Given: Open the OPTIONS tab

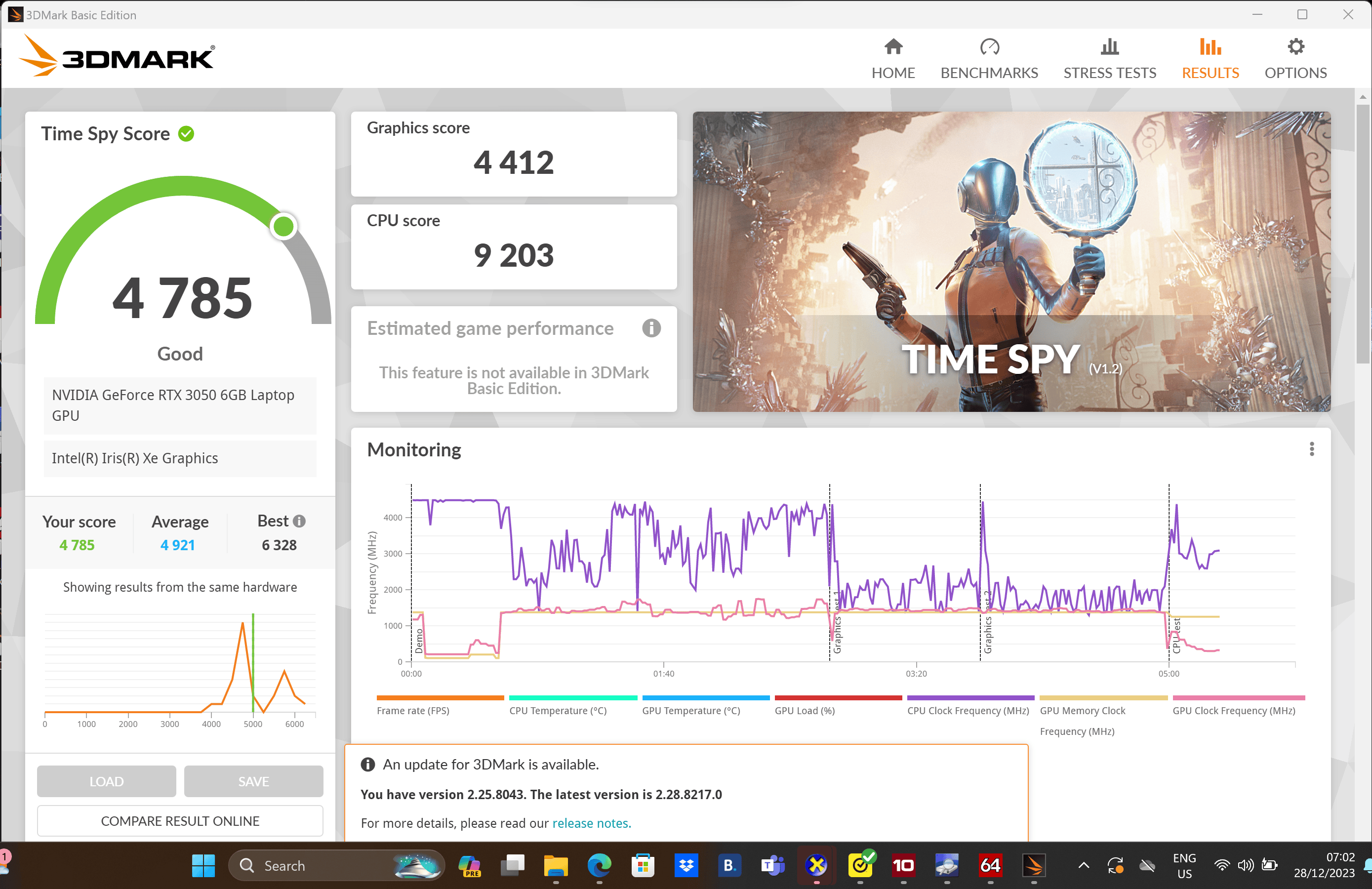Looking at the screenshot, I should pyautogui.click(x=1295, y=59).
